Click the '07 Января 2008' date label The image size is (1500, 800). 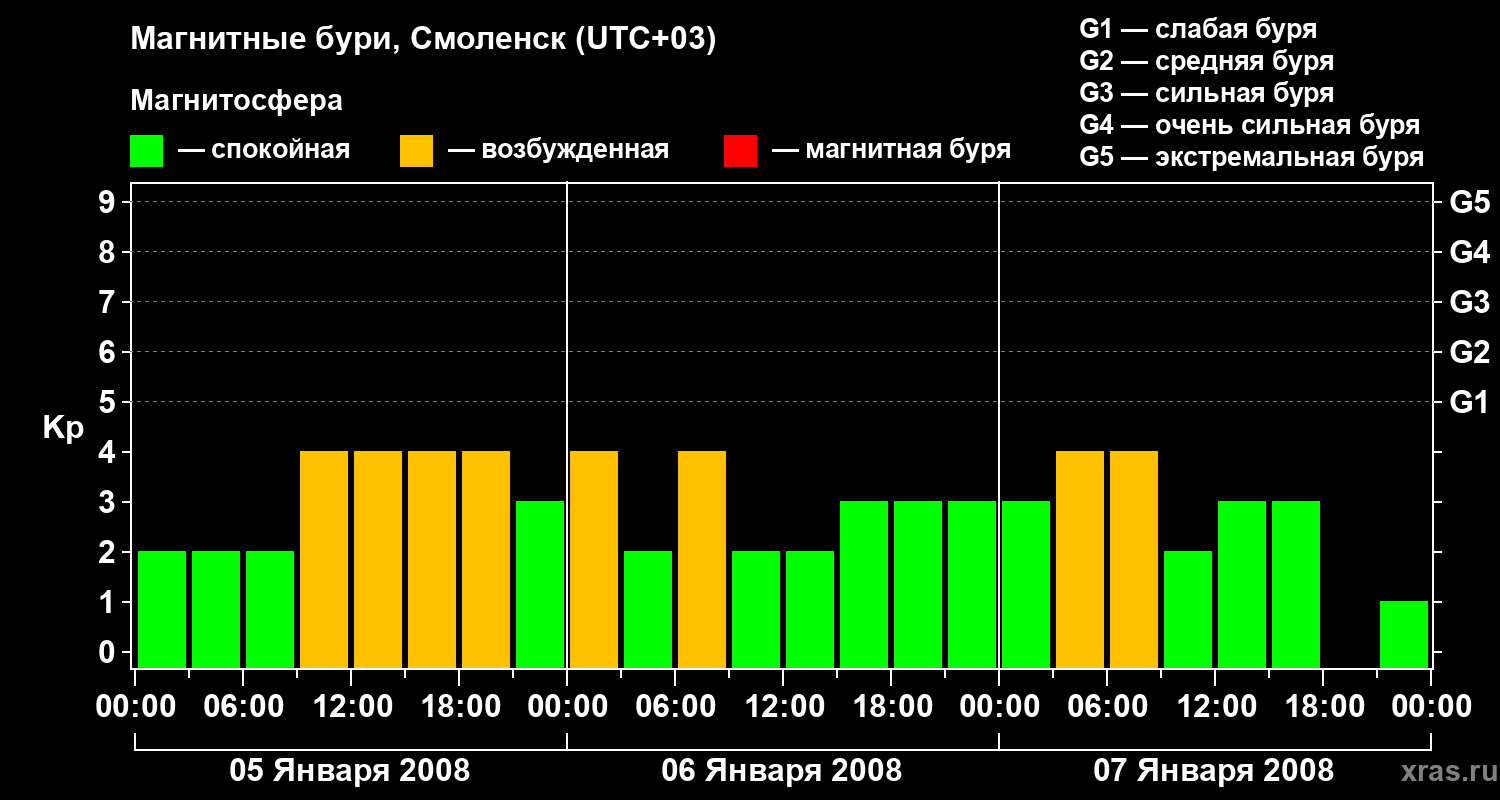(1214, 771)
